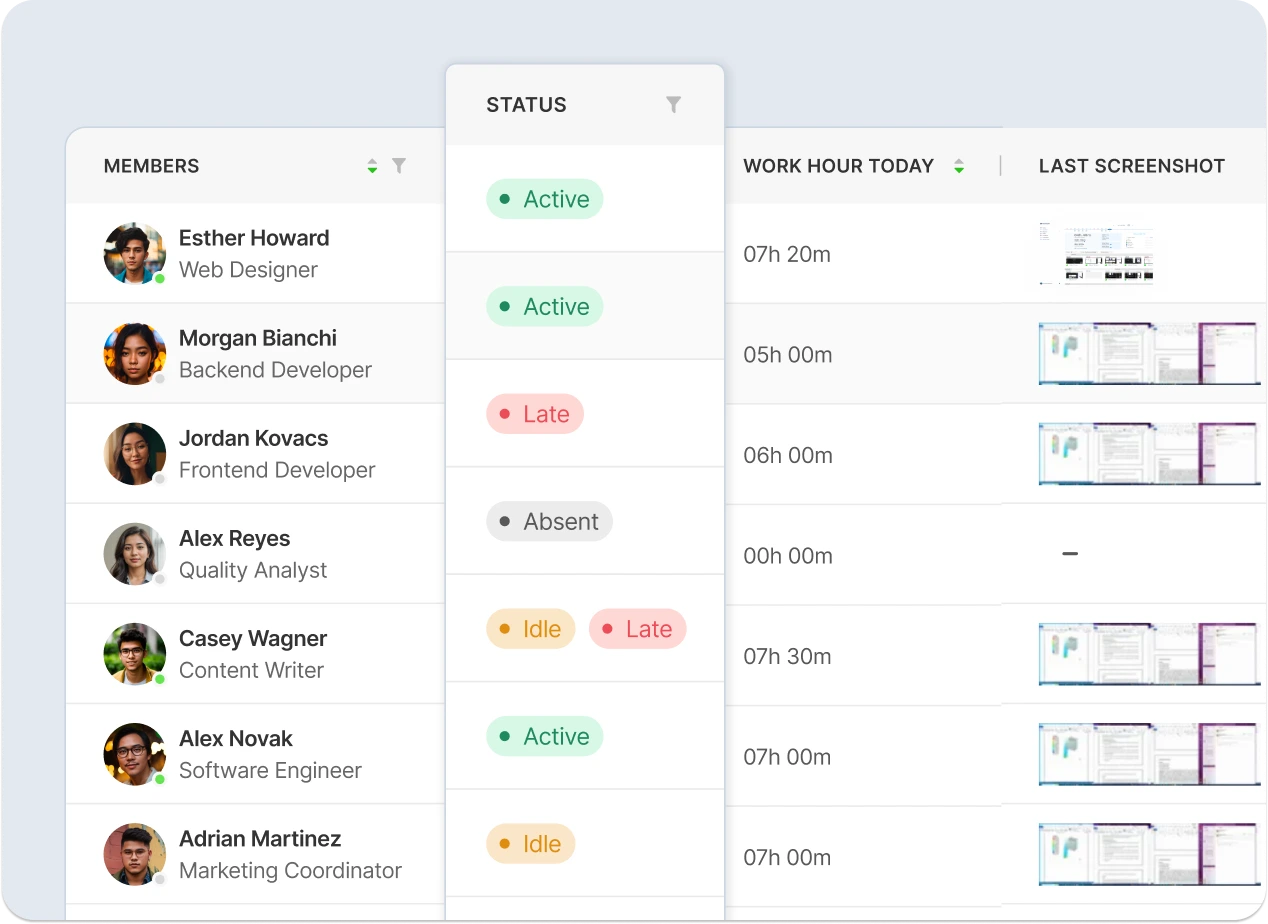Image resolution: width=1268 pixels, height=924 pixels.
Task: Sort the Members column using sort arrows
Action: pyautogui.click(x=372, y=166)
